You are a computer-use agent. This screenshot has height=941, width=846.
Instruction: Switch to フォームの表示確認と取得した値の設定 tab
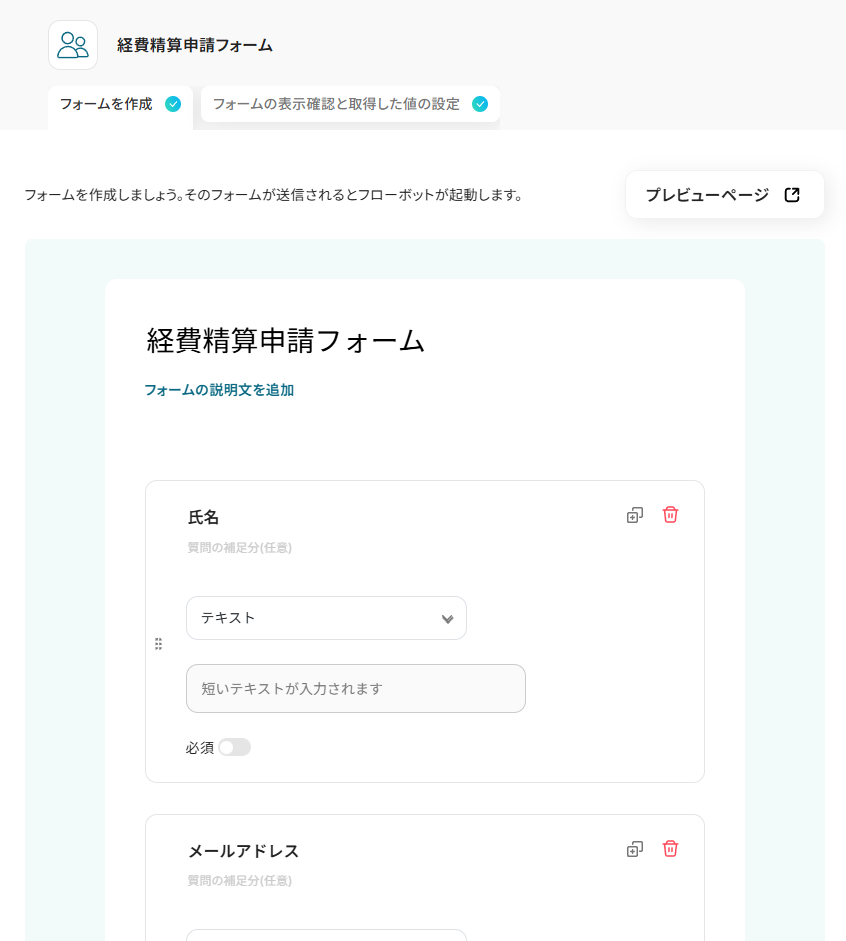(x=350, y=104)
